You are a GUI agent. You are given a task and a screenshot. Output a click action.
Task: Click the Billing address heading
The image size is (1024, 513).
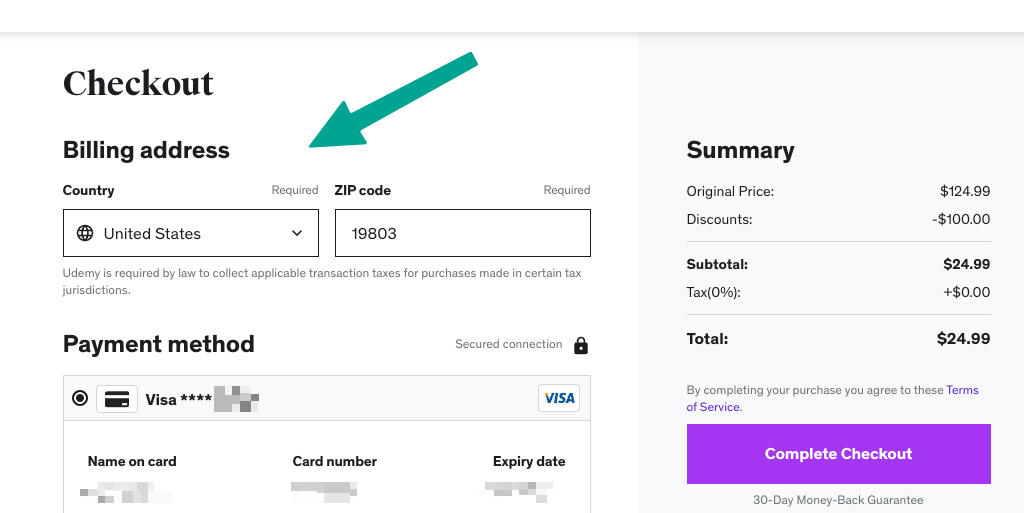click(x=146, y=150)
